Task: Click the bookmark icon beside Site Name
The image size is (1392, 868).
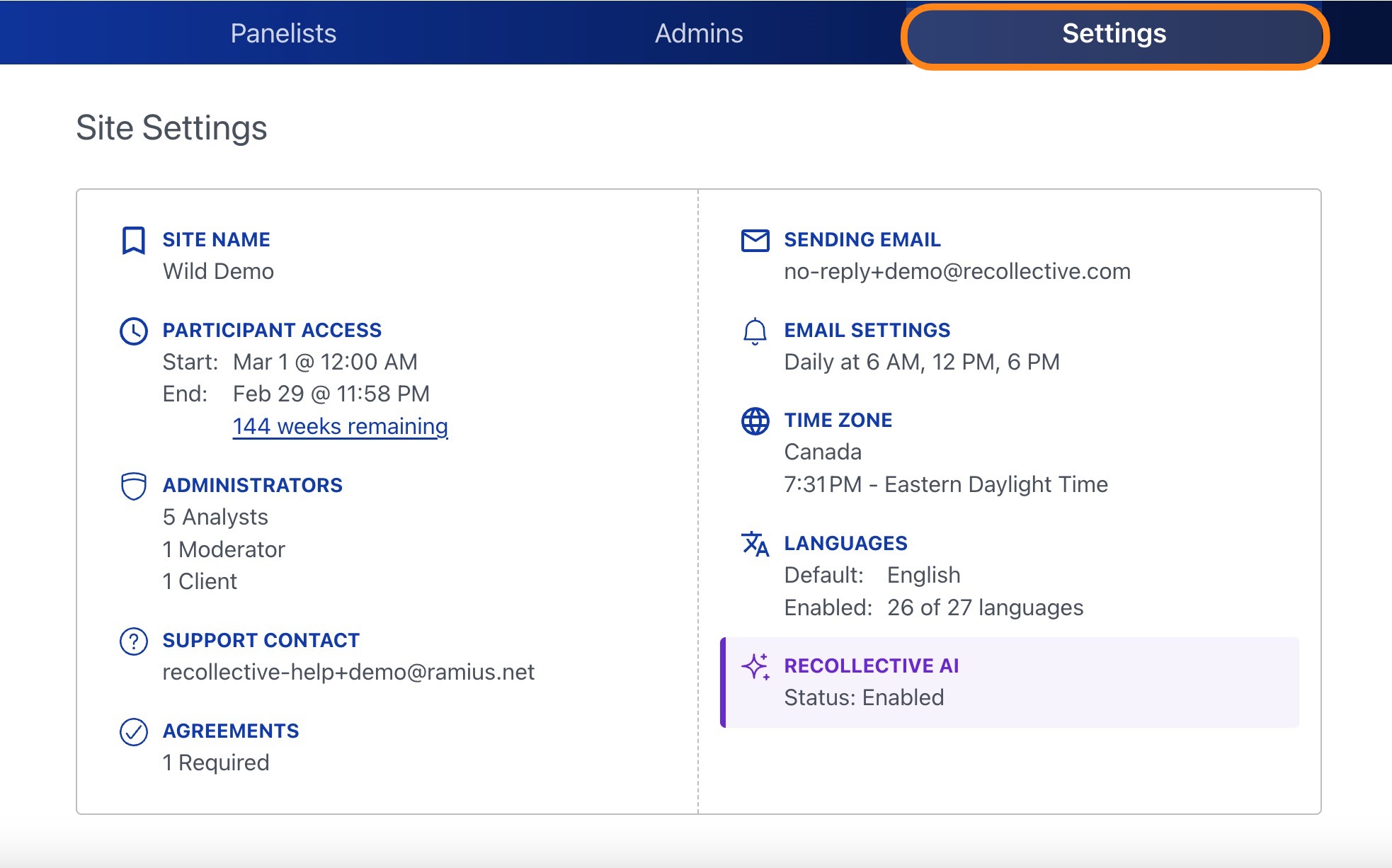Action: point(133,240)
